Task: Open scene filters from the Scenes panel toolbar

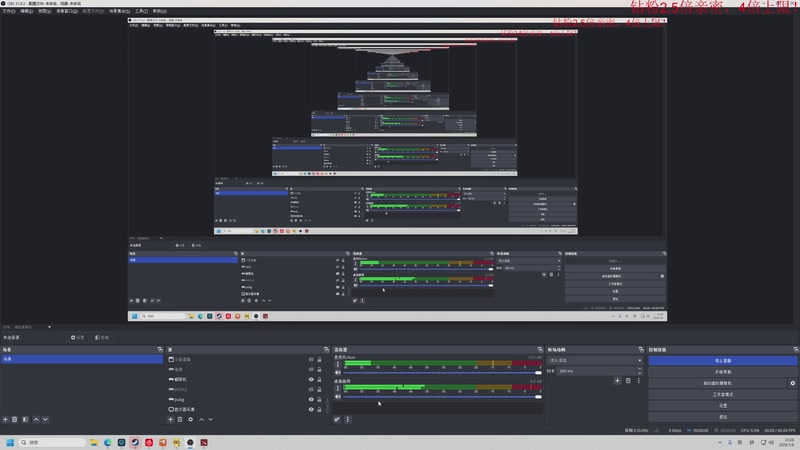Action: pyautogui.click(x=25, y=419)
